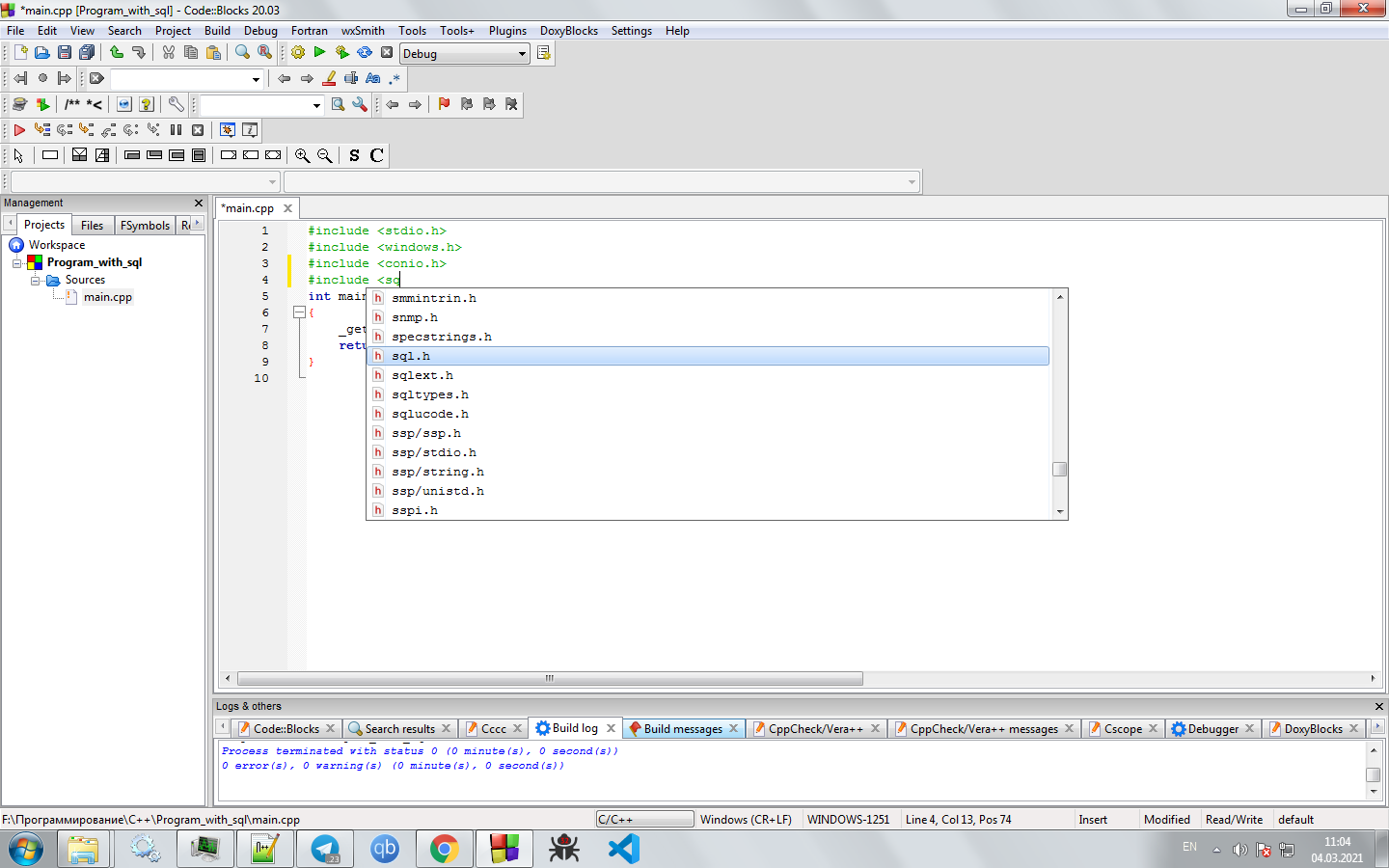1389x868 pixels.
Task: Click the Build gear icon
Action: click(298, 53)
